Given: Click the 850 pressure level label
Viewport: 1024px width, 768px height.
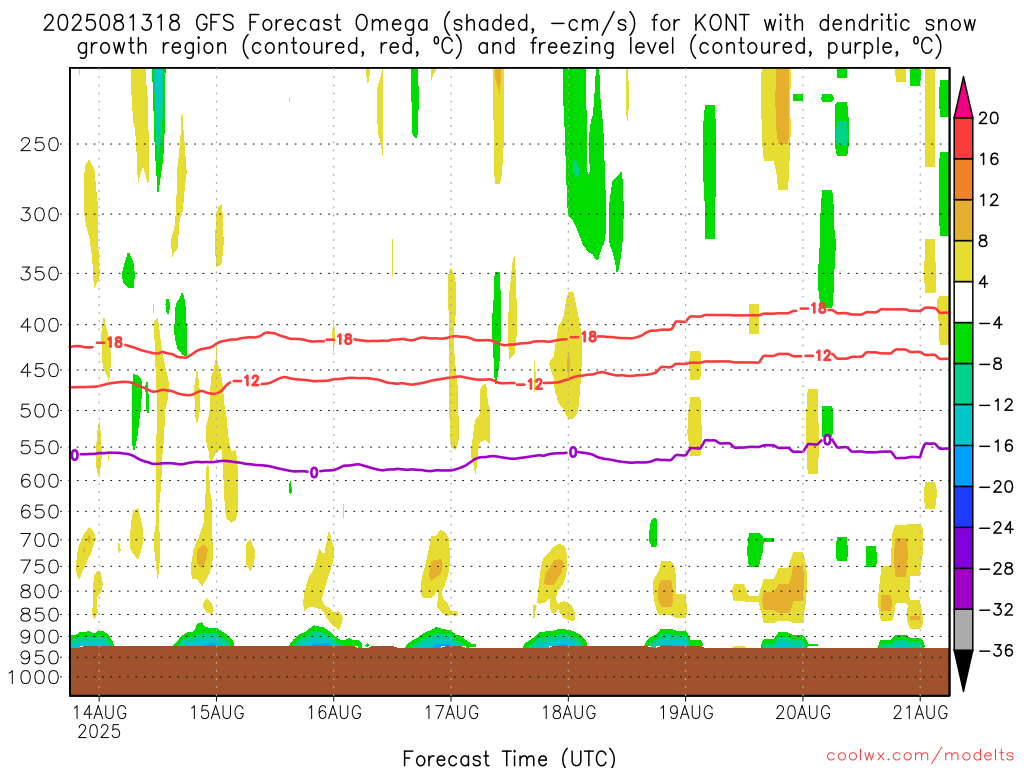Looking at the screenshot, I should coord(40,615).
